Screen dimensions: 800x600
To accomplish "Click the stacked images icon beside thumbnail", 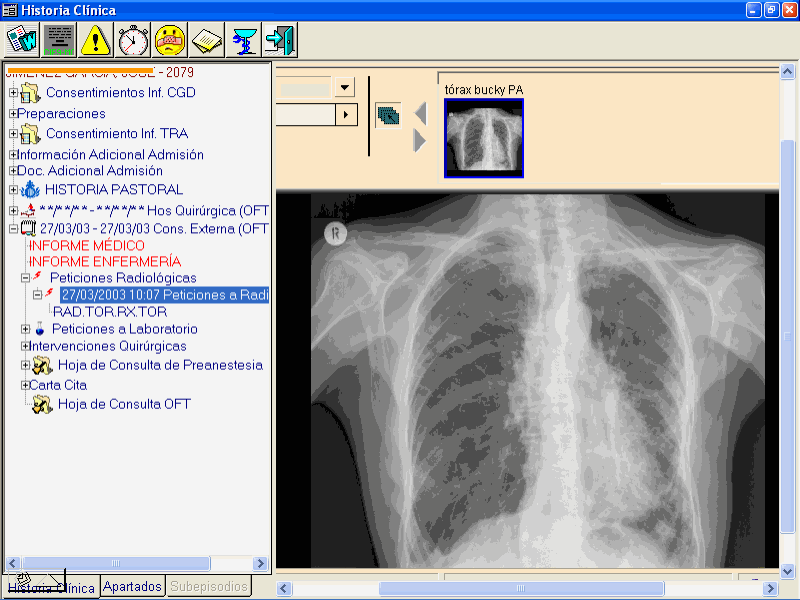I will coord(387,116).
